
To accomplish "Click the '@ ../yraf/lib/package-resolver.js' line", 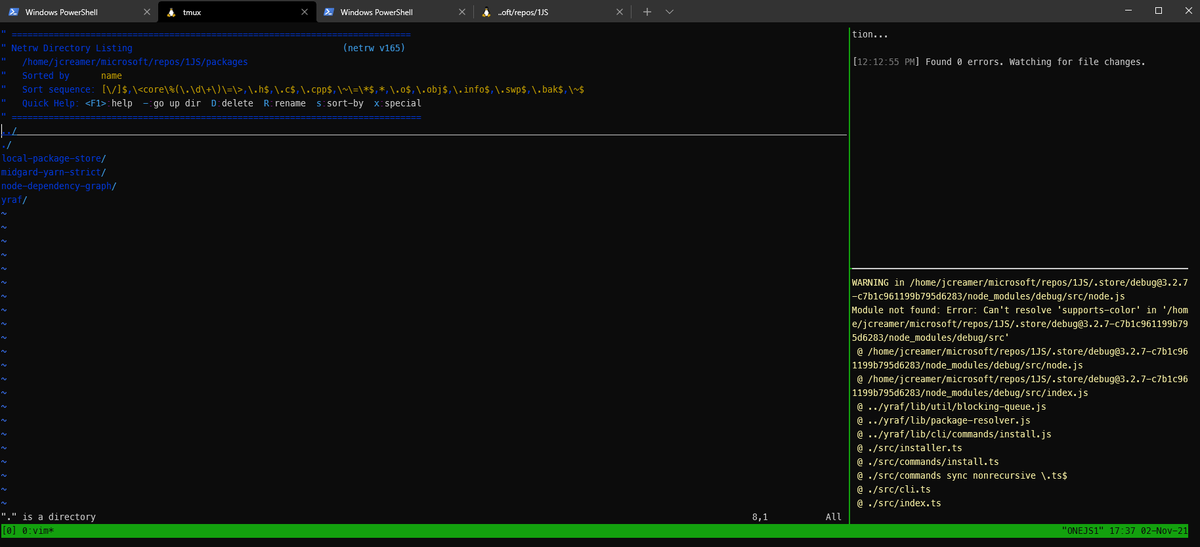I will pyautogui.click(x=945, y=421).
